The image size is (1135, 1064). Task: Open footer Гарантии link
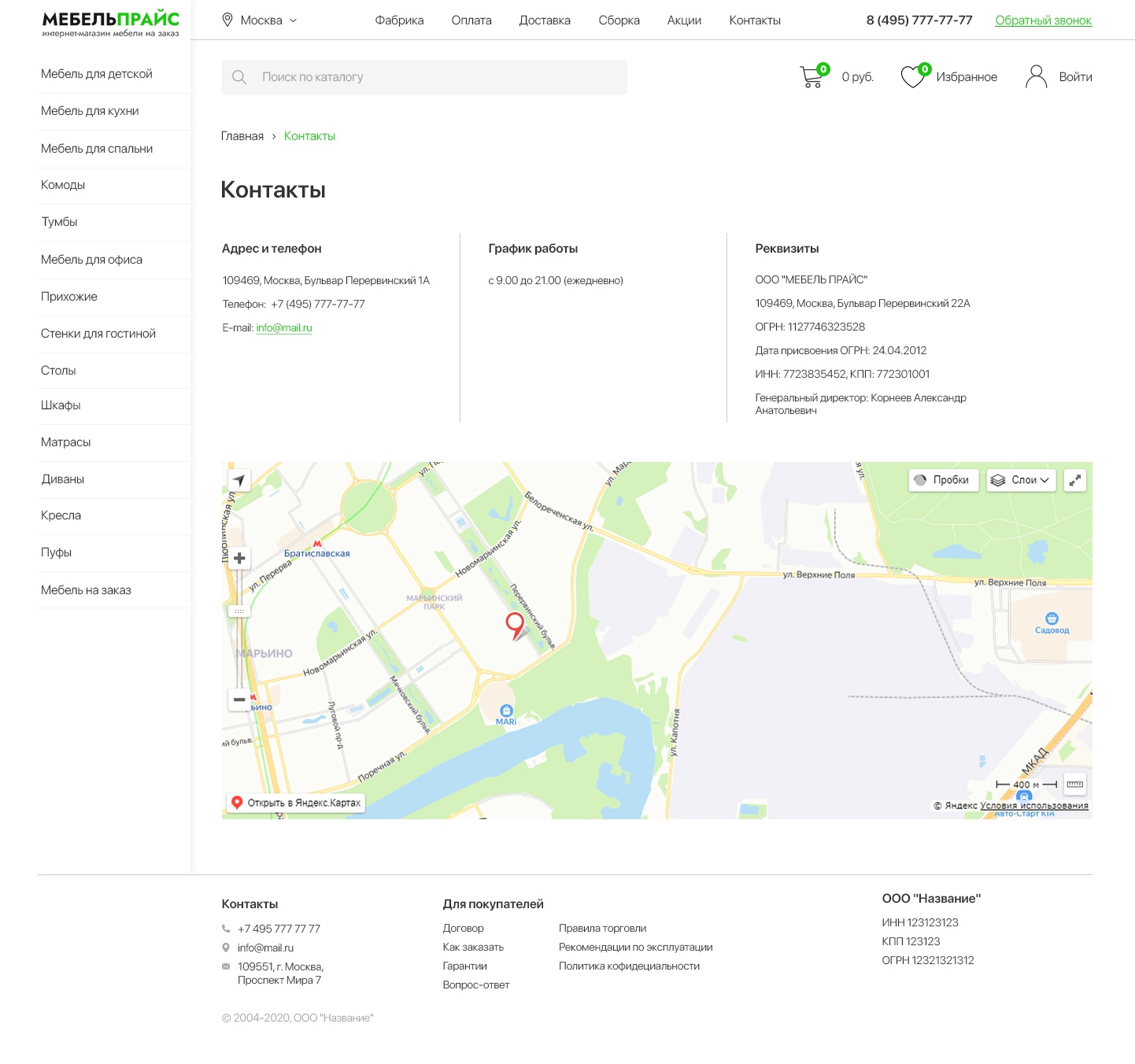click(464, 966)
